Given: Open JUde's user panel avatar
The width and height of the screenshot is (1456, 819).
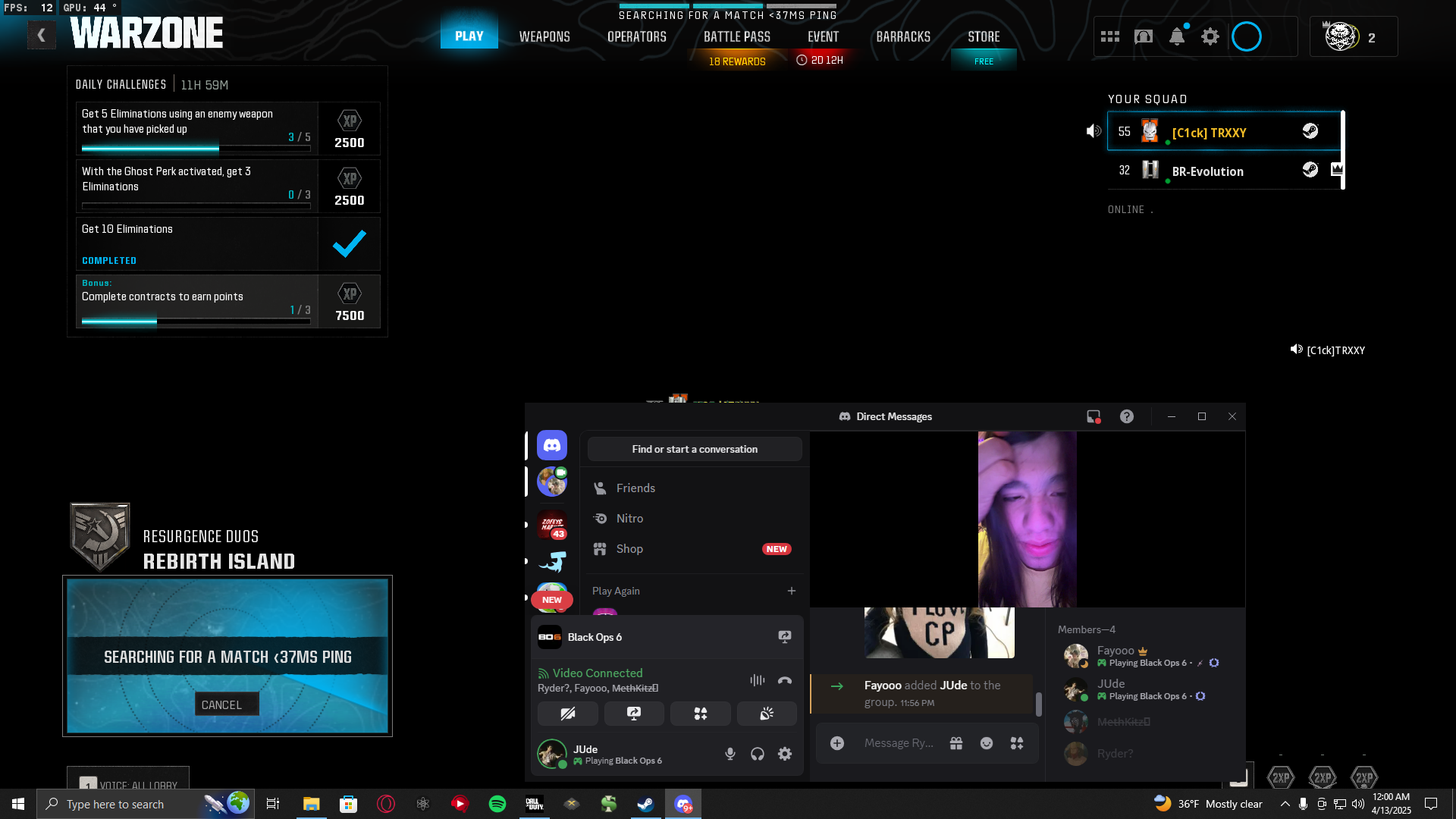Looking at the screenshot, I should [551, 754].
